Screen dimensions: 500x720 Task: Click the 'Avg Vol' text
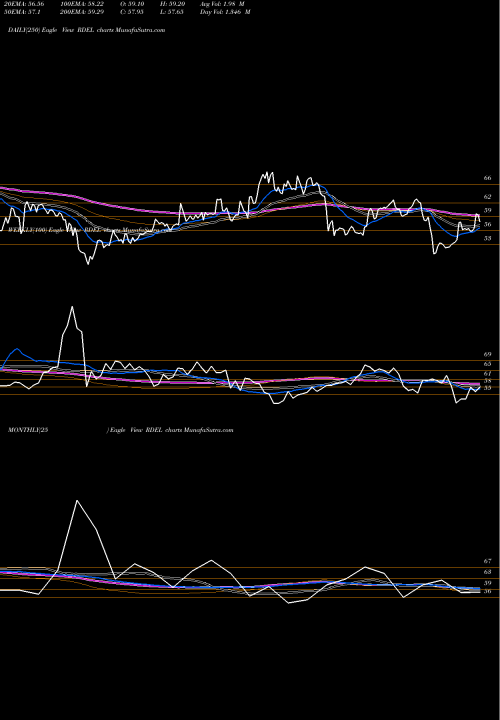click(222, 4)
